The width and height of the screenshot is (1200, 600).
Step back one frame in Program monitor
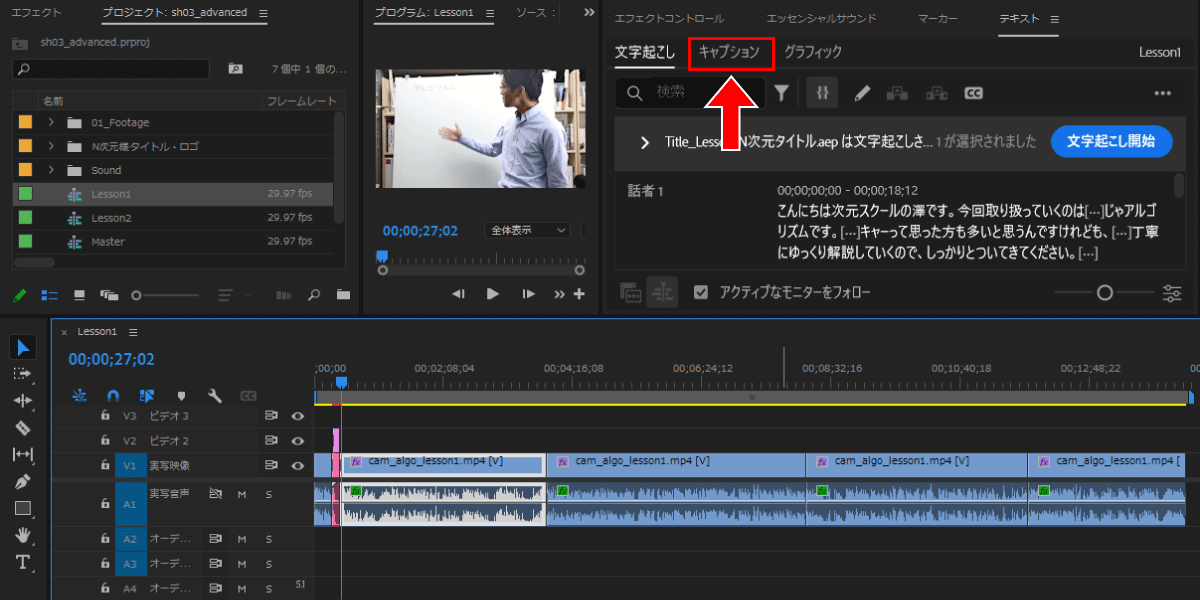[x=458, y=294]
